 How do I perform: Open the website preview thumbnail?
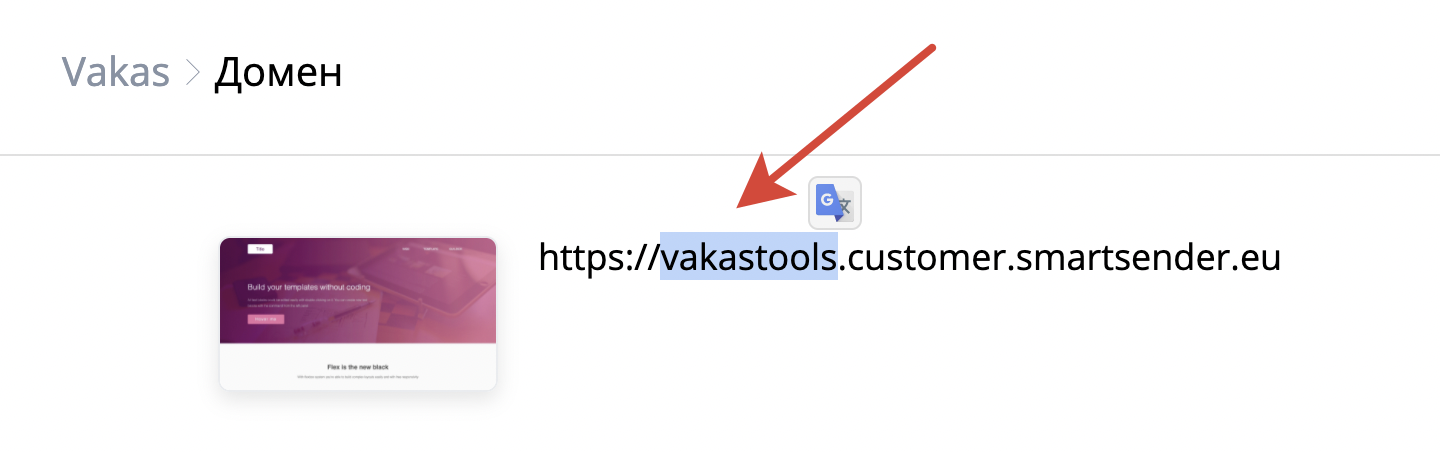click(x=358, y=314)
